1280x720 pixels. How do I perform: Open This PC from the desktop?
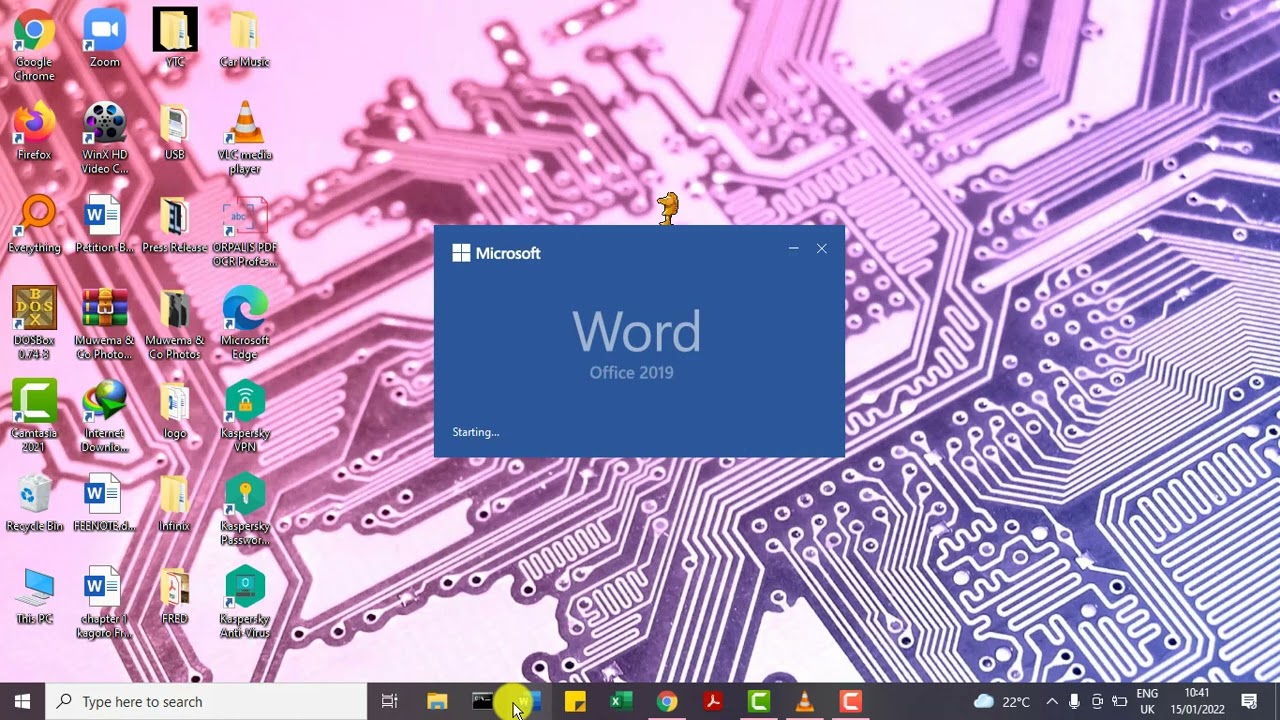34,596
